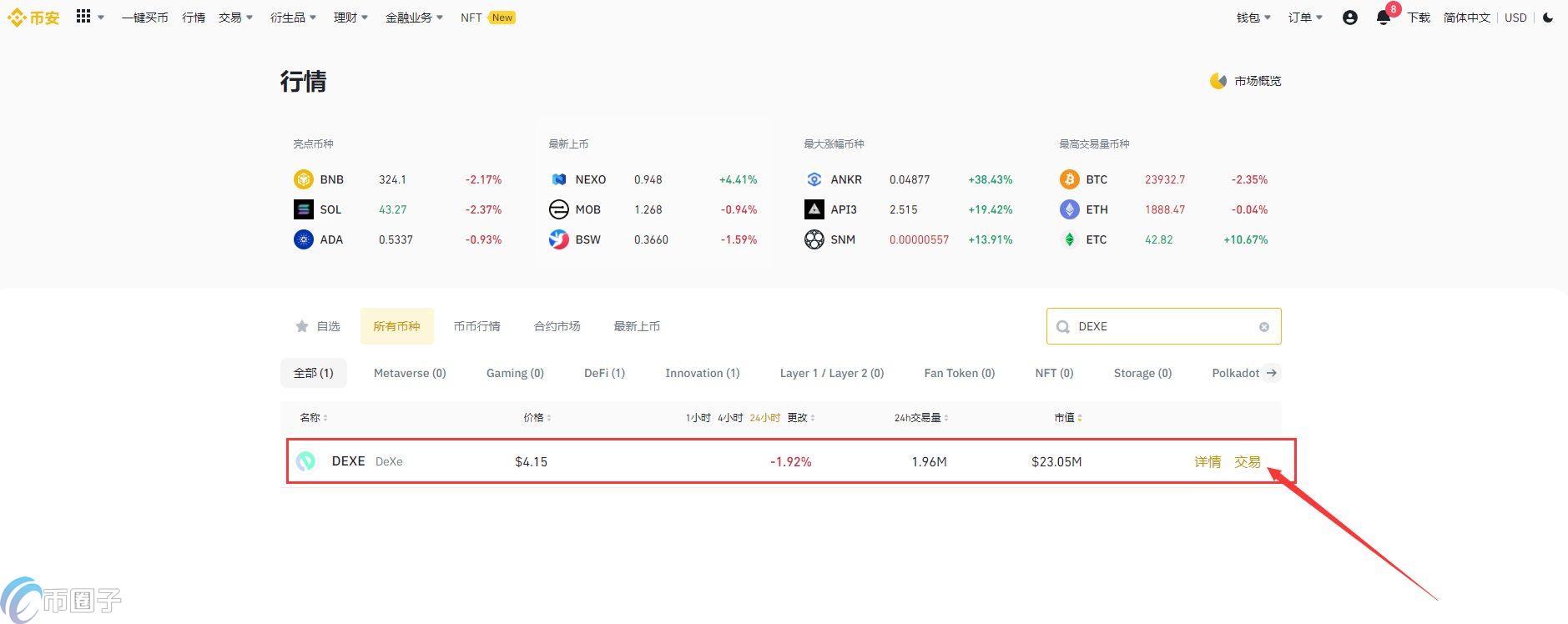Select the DeFi (1) category filter

(x=604, y=373)
